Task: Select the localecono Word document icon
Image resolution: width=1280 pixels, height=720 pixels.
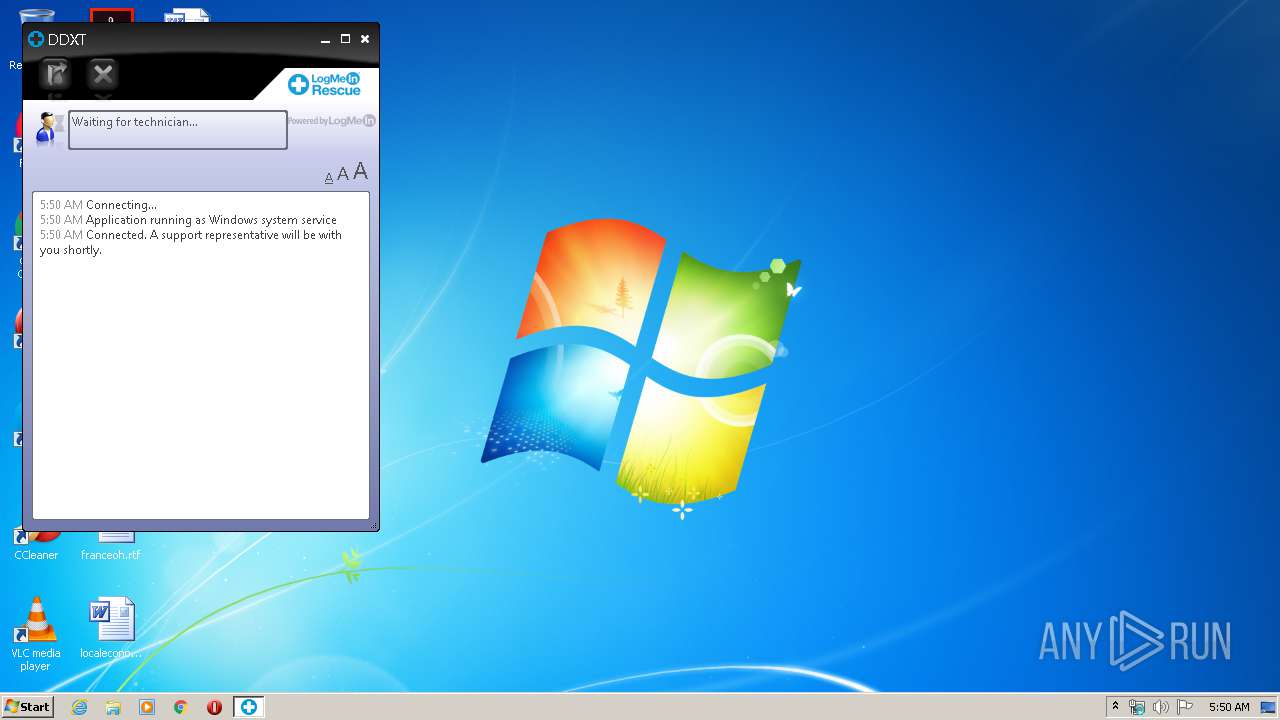Action: pyautogui.click(x=111, y=629)
